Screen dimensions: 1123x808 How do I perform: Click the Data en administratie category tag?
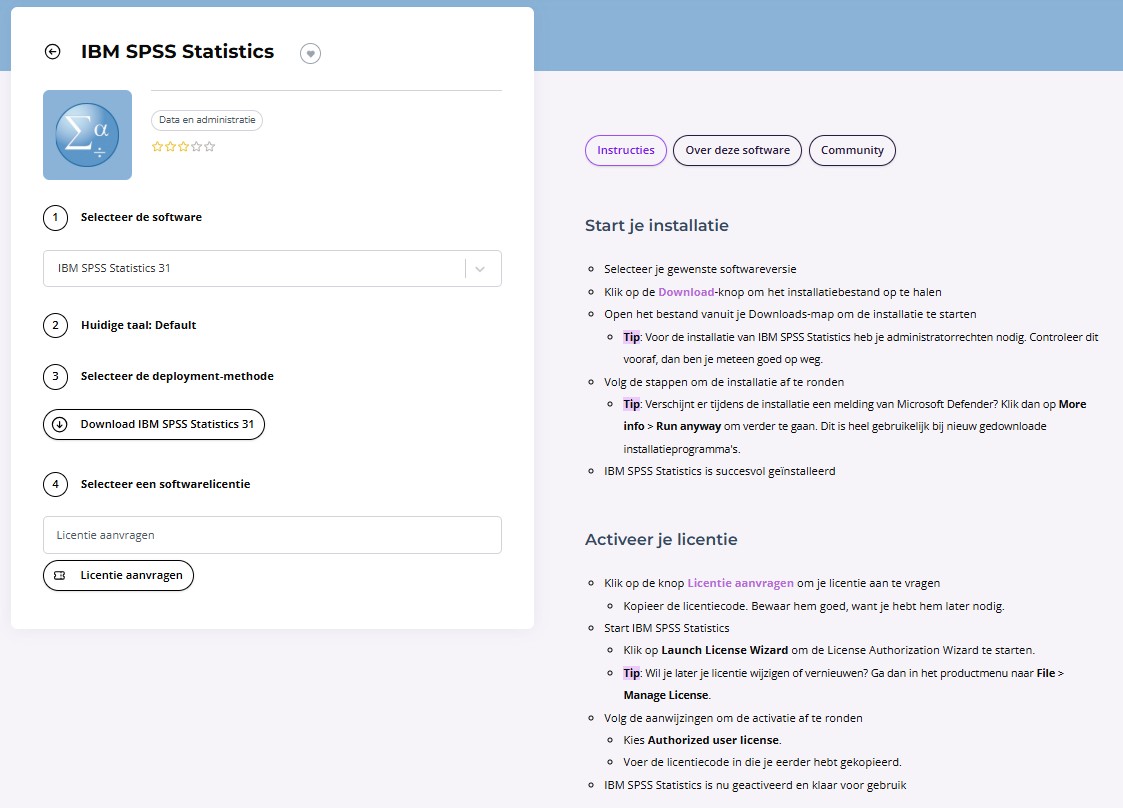[x=207, y=120]
